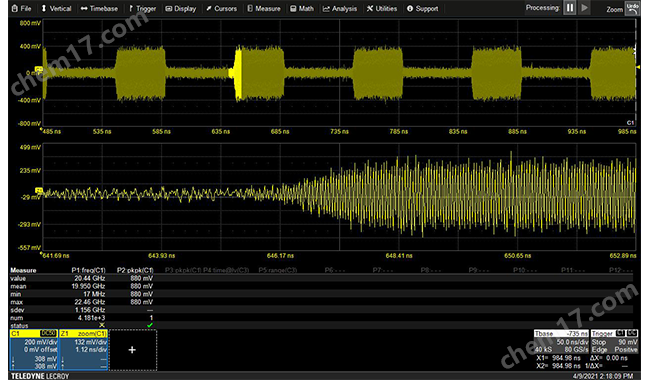Open the Utilities menu
This screenshot has height=380, width=650.
[381, 8]
